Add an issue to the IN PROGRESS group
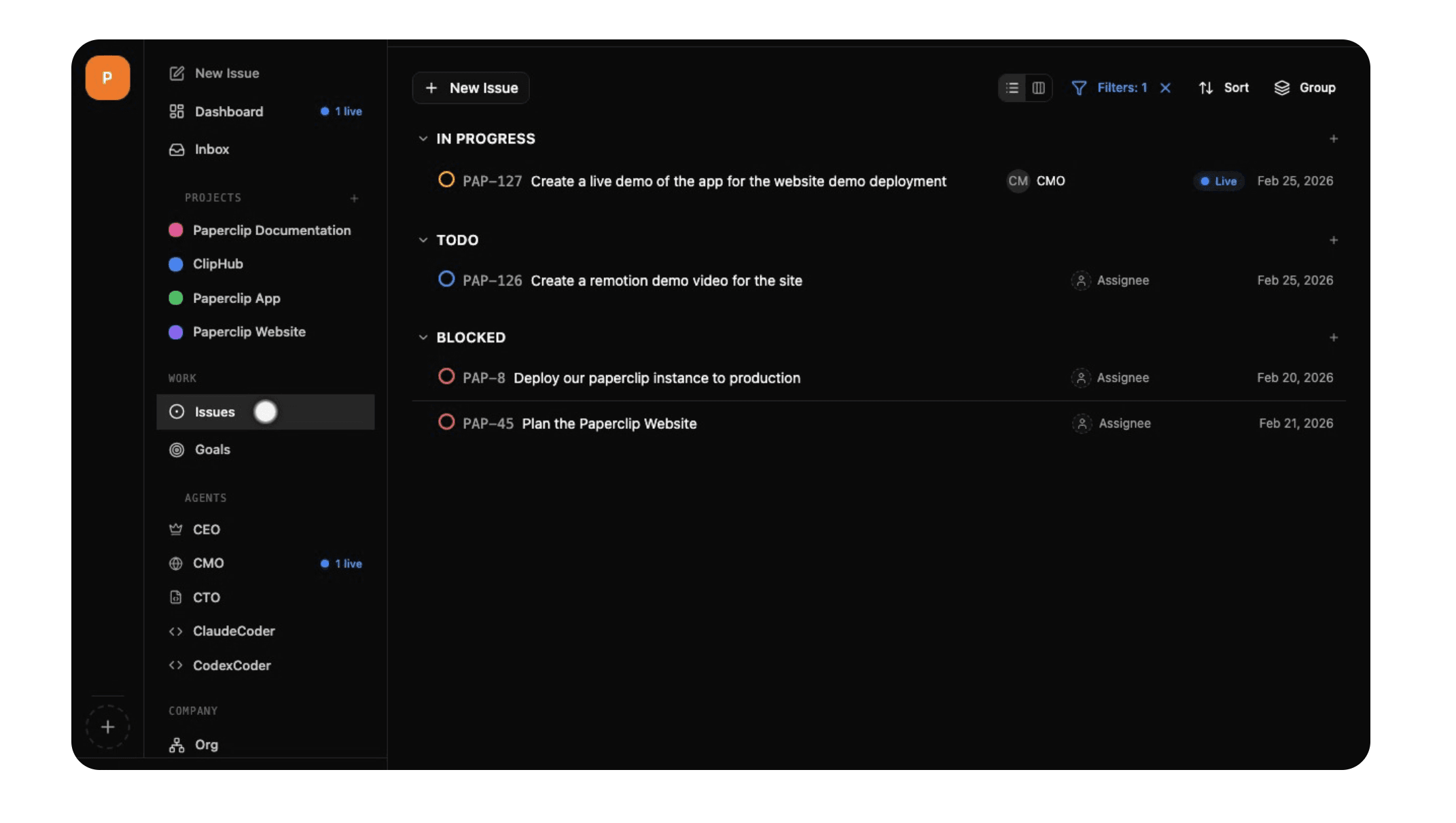The width and height of the screenshot is (1456, 823). click(1334, 139)
